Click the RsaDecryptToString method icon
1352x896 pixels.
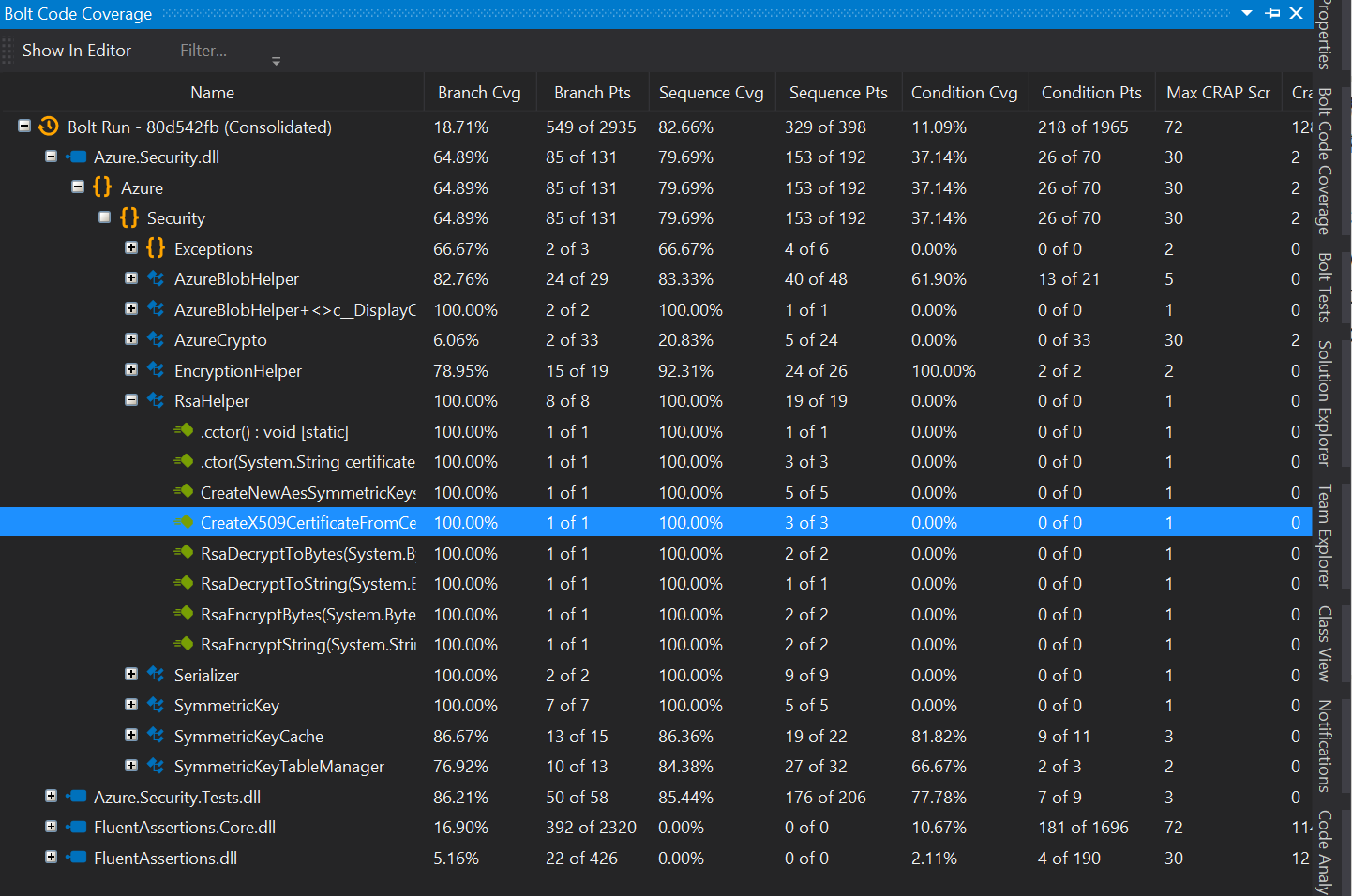183,583
